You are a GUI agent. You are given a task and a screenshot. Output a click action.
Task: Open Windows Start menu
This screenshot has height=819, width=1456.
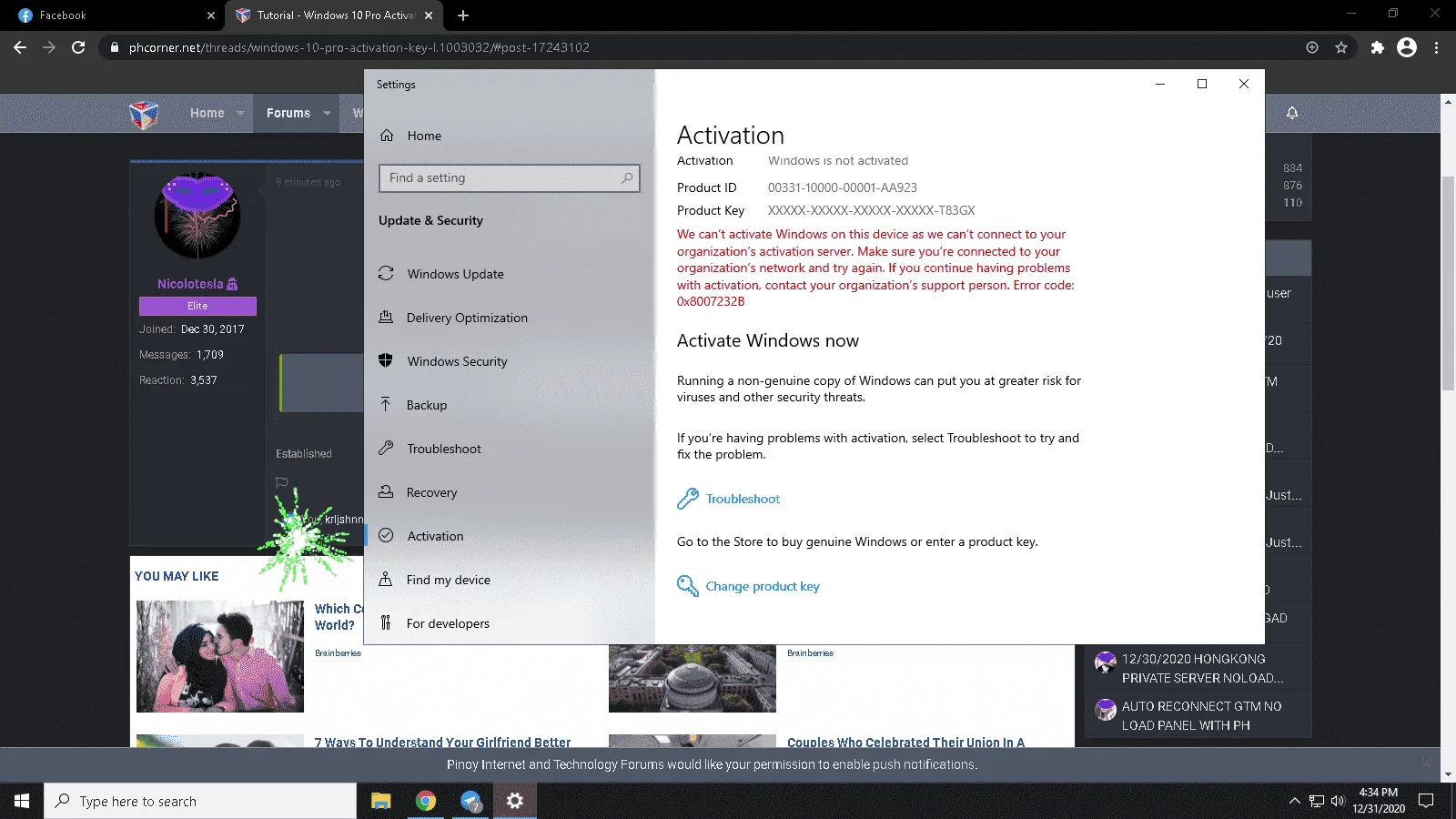[x=22, y=801]
